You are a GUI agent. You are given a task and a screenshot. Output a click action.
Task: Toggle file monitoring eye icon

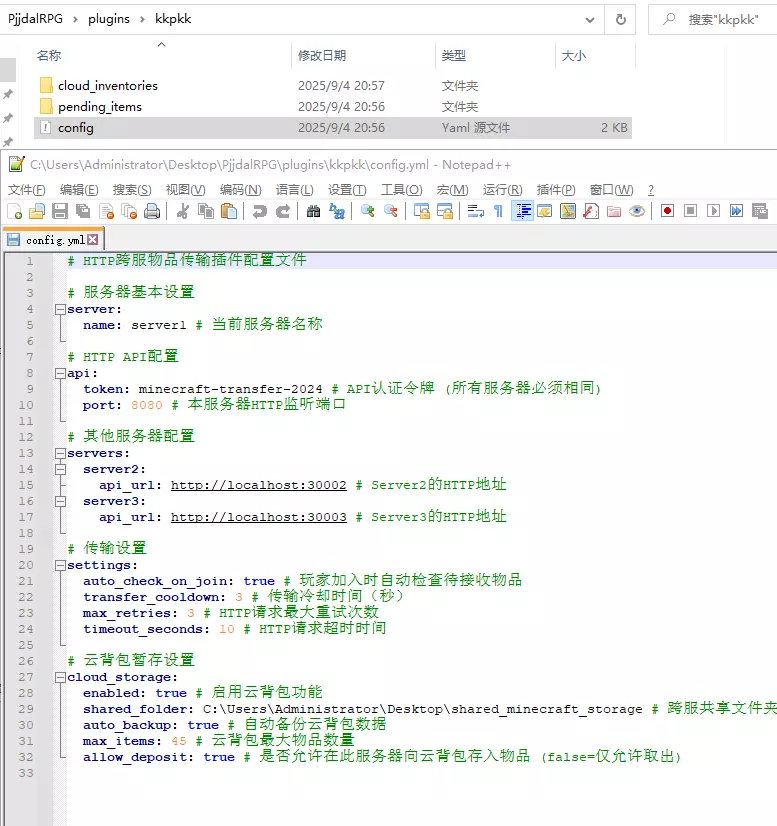pos(637,211)
